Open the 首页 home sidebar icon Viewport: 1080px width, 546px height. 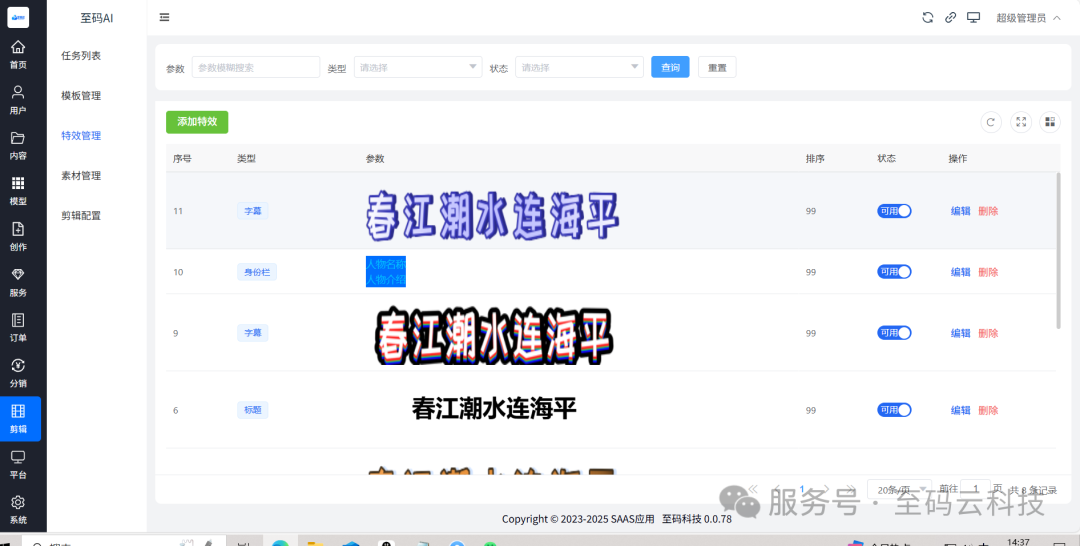pyautogui.click(x=18, y=54)
